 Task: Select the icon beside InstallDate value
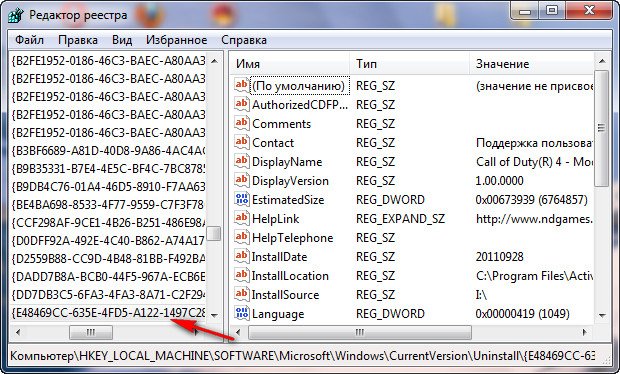point(242,256)
